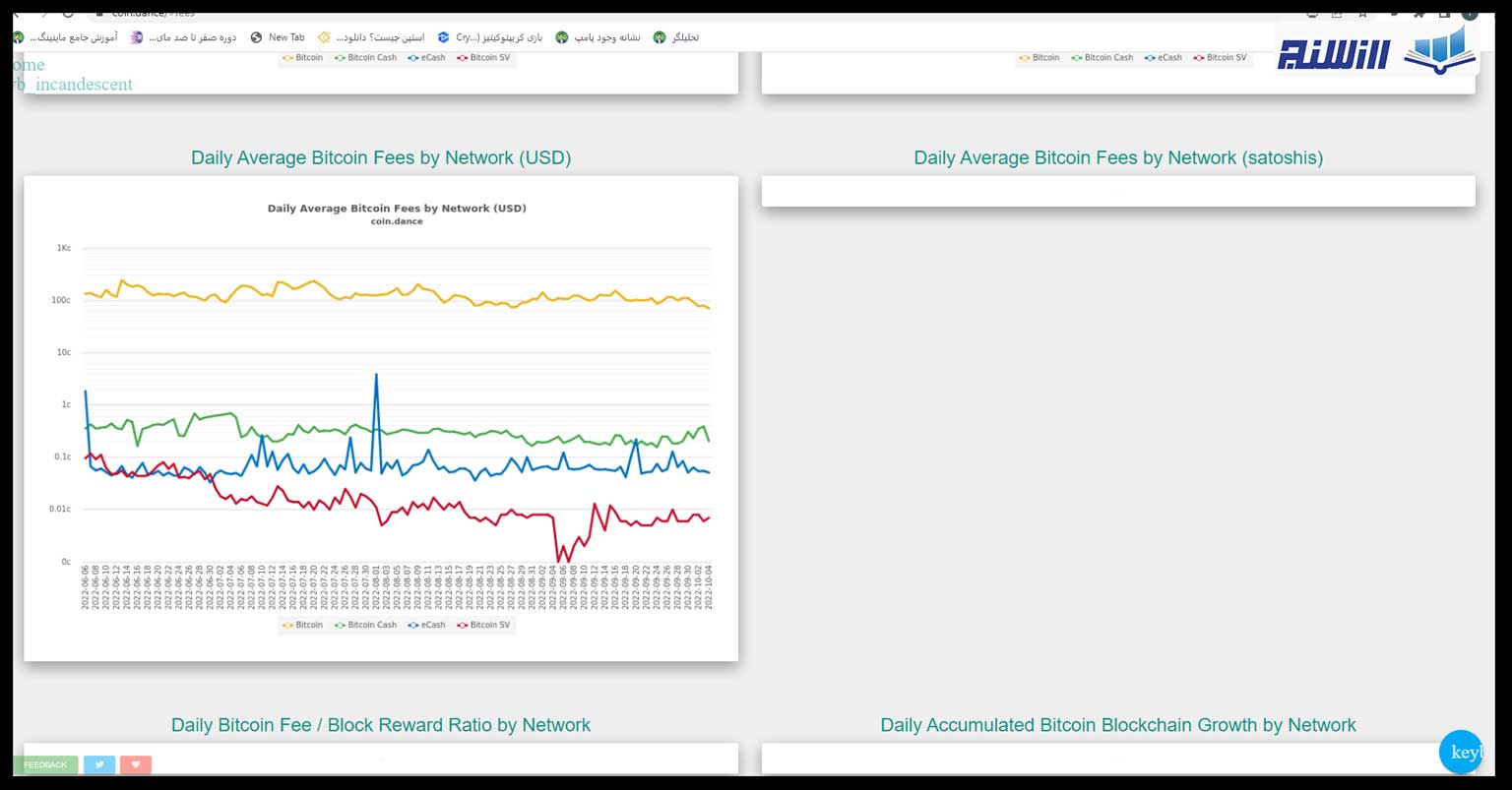Toggle Bitcoin Cash series in USD fees legend
This screenshot has height=790, width=1512.
coord(365,625)
